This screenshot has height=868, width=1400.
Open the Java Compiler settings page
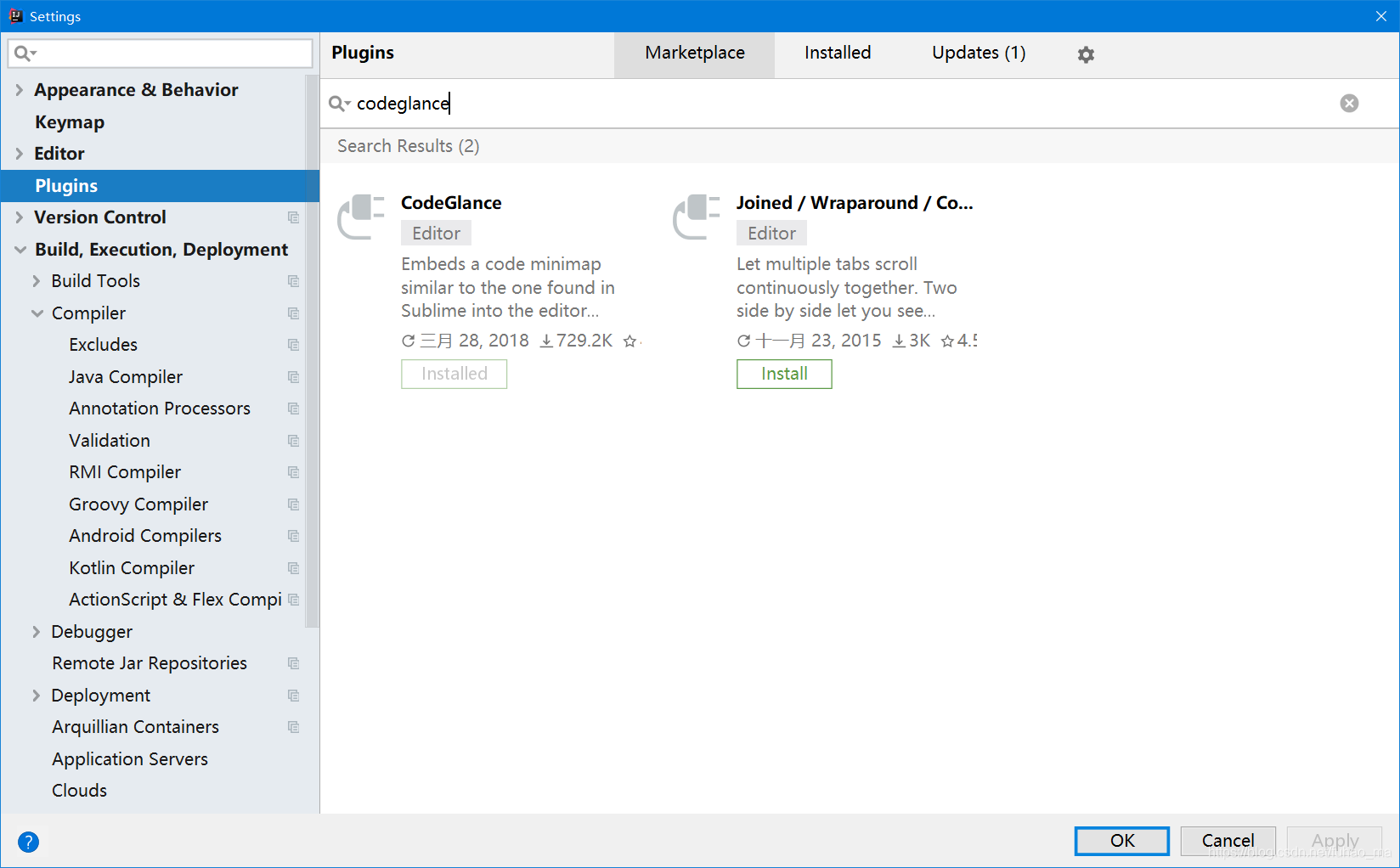click(x=126, y=377)
